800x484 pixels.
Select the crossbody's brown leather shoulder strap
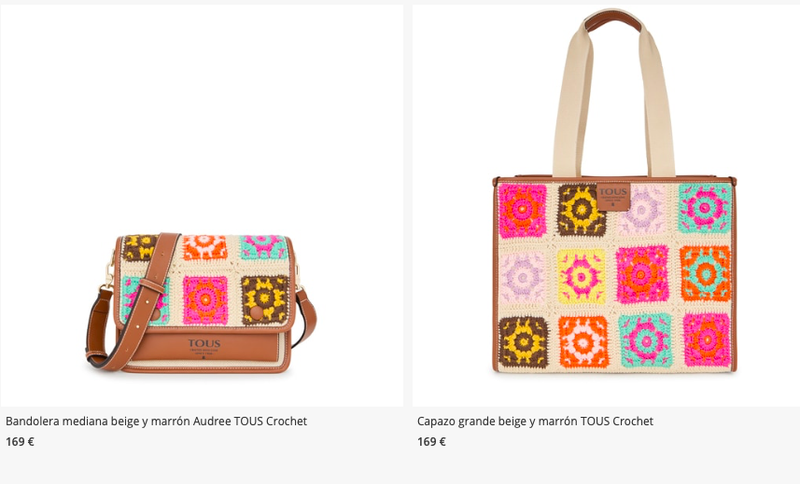(x=134, y=303)
